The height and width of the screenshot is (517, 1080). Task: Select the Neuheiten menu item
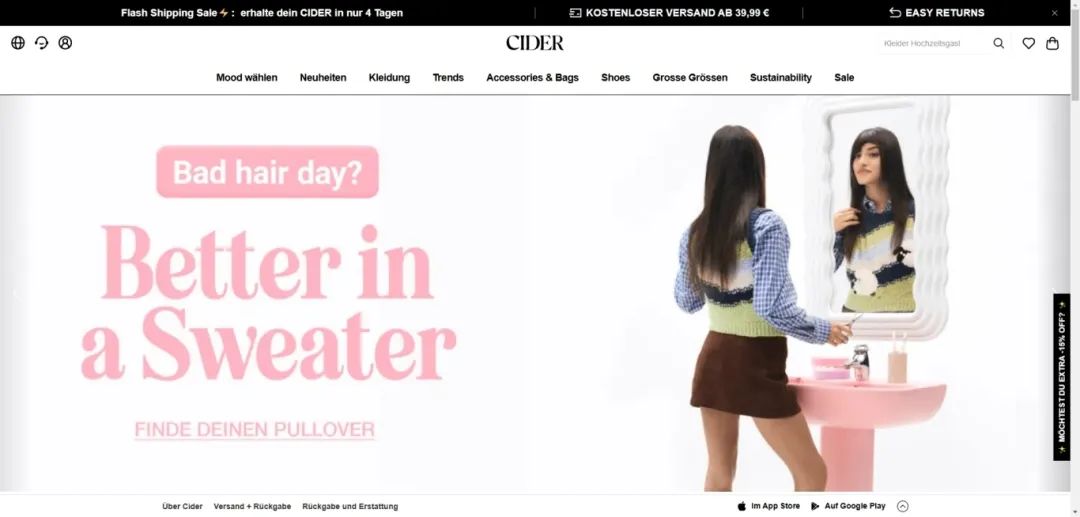point(323,78)
